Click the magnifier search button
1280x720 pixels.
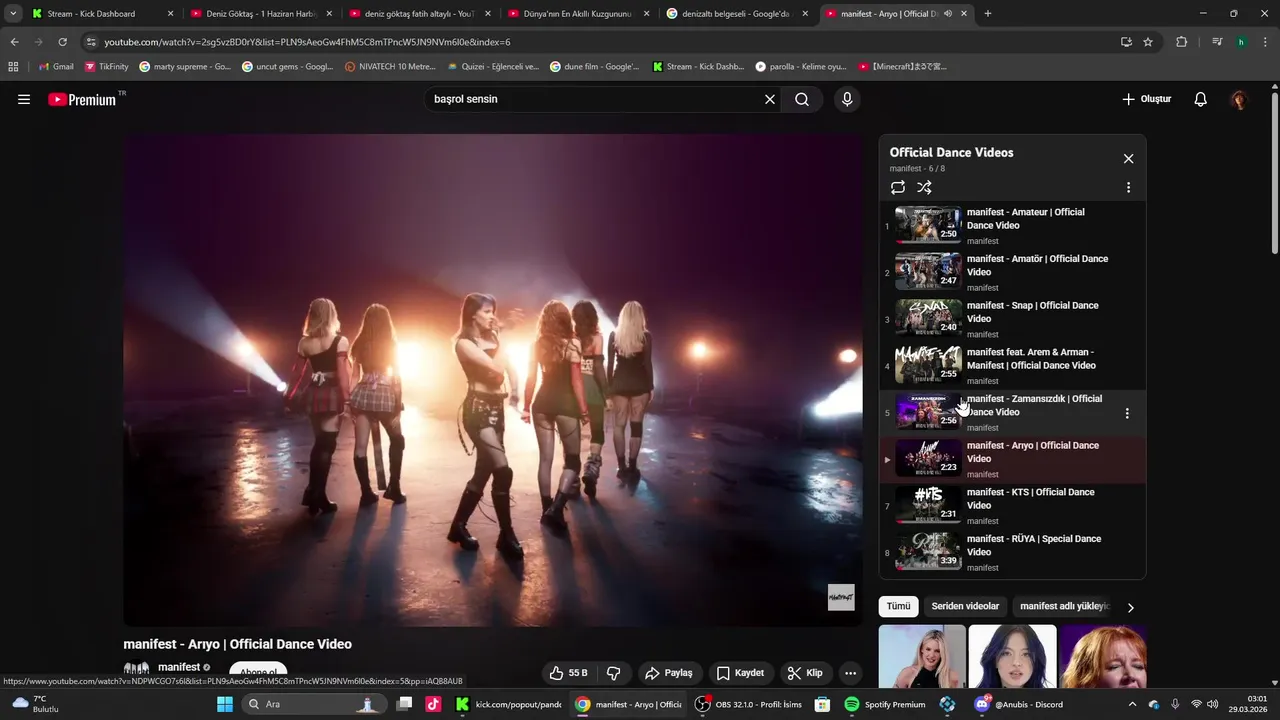pyautogui.click(x=802, y=99)
